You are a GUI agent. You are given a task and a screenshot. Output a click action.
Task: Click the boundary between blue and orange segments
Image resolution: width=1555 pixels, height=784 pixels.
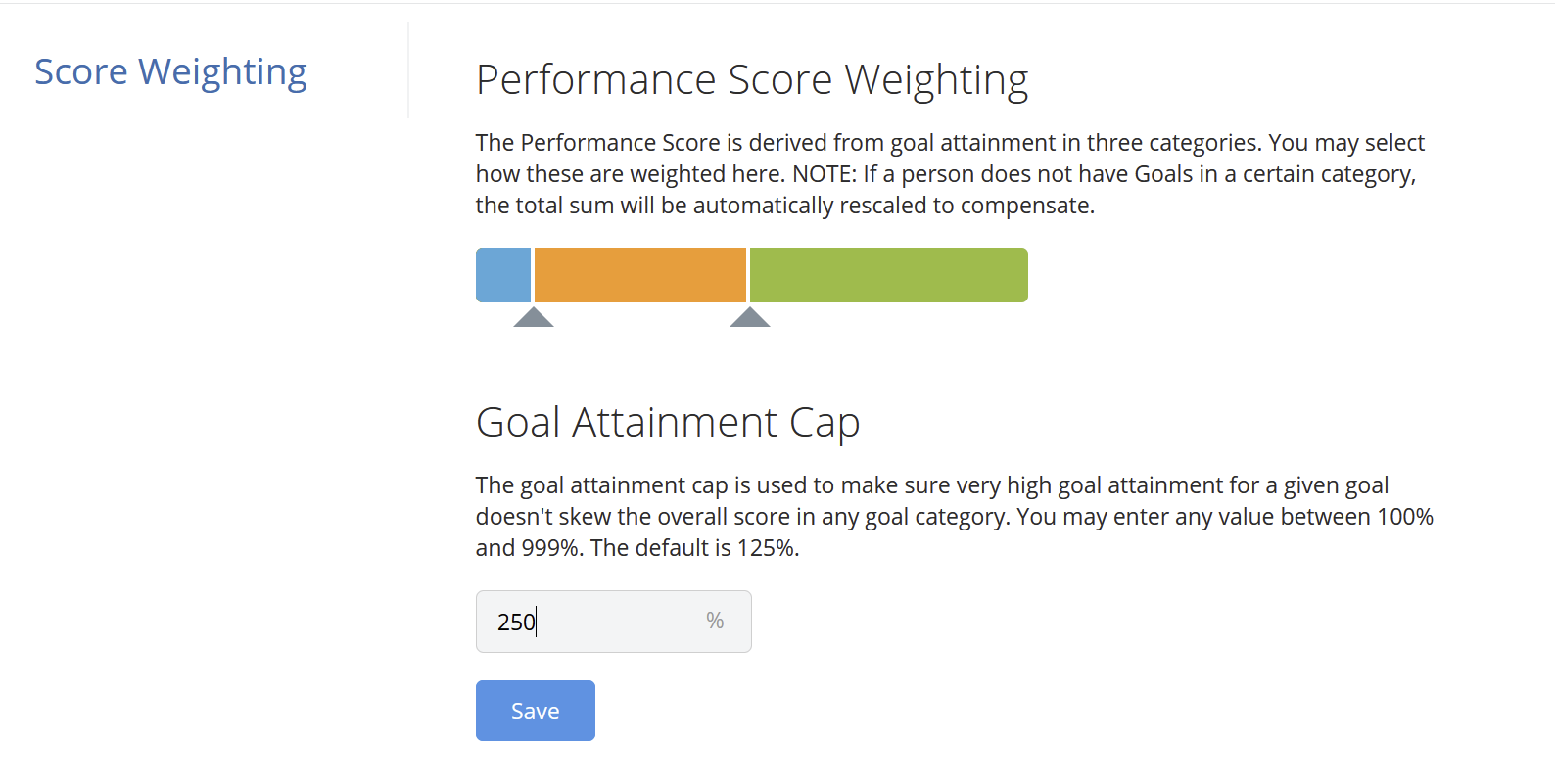(x=532, y=275)
